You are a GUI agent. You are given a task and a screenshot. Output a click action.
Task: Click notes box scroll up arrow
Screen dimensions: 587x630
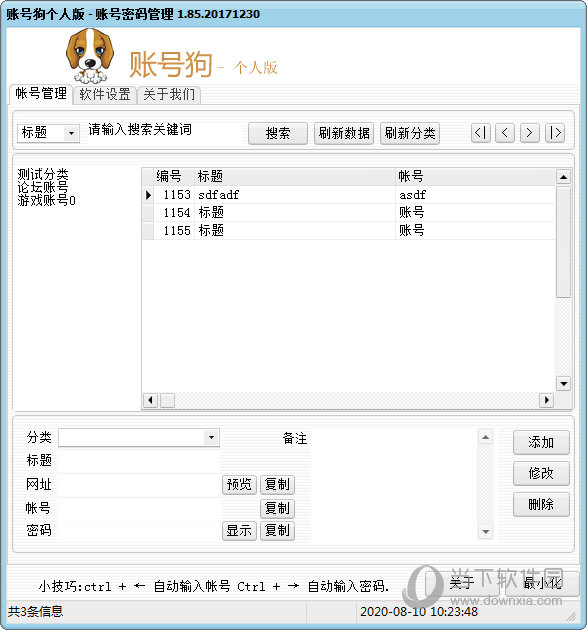[x=485, y=437]
